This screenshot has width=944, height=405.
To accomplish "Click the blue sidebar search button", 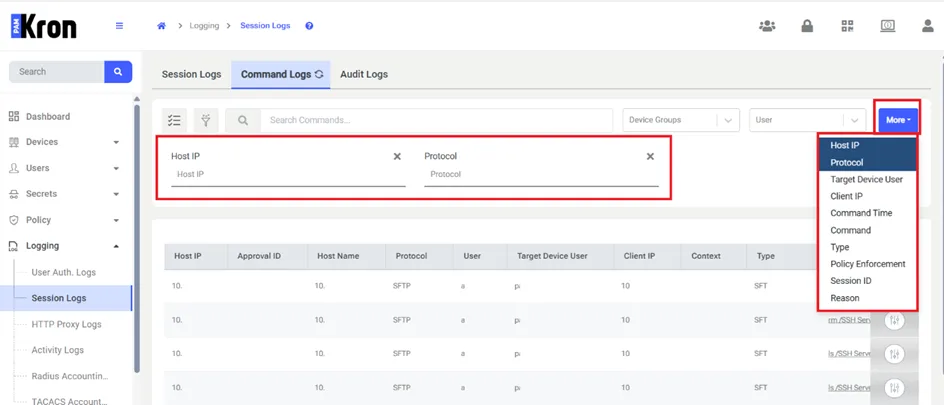I will [118, 72].
